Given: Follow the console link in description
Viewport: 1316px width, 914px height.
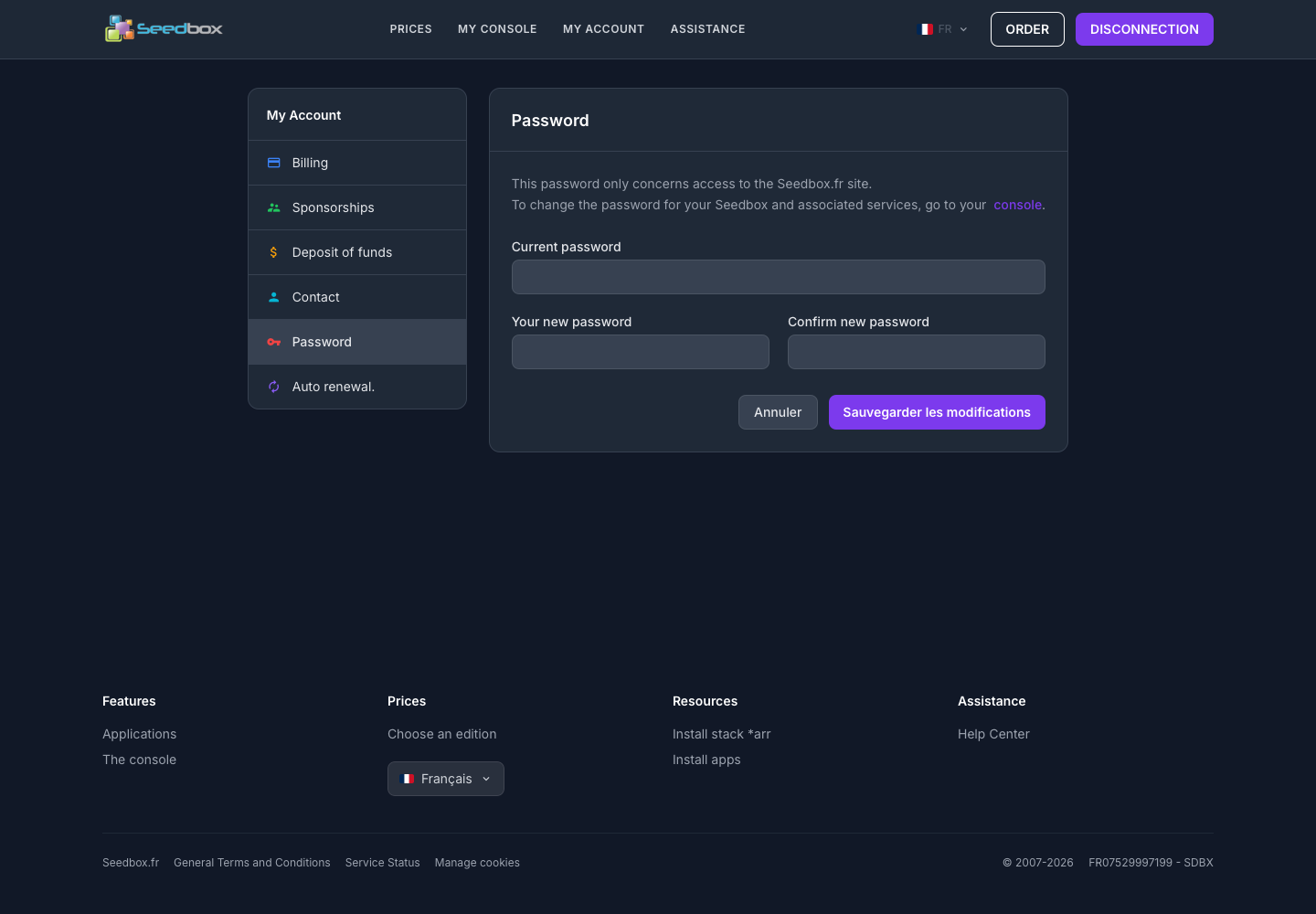Looking at the screenshot, I should 1017,205.
